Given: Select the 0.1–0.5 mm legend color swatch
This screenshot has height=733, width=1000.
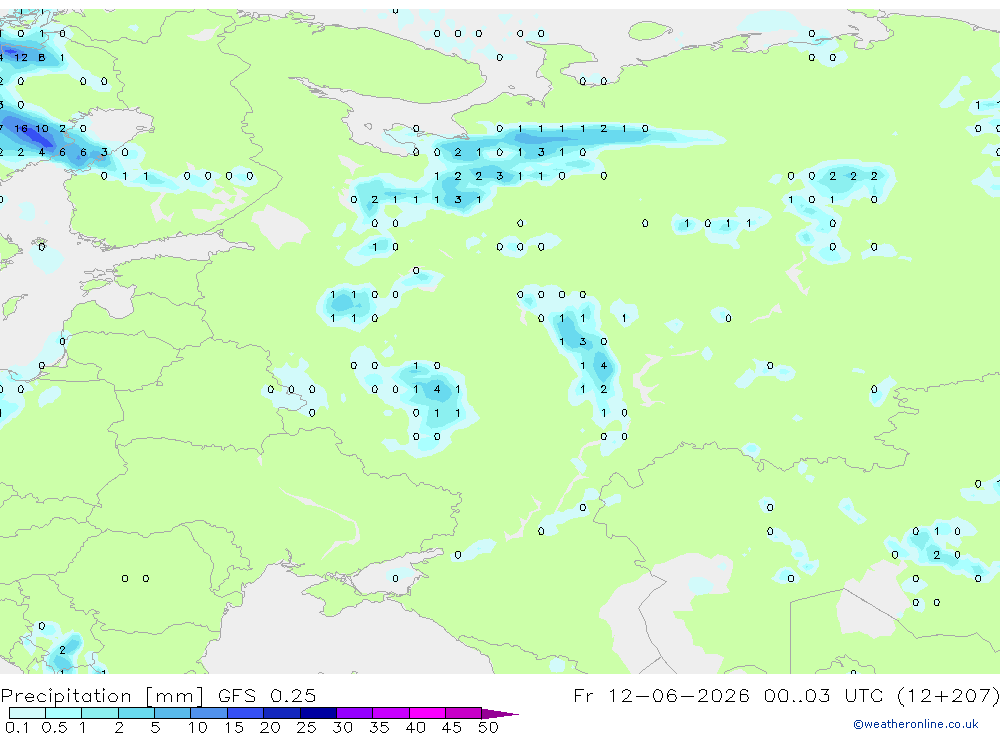Looking at the screenshot, I should [x=27, y=713].
